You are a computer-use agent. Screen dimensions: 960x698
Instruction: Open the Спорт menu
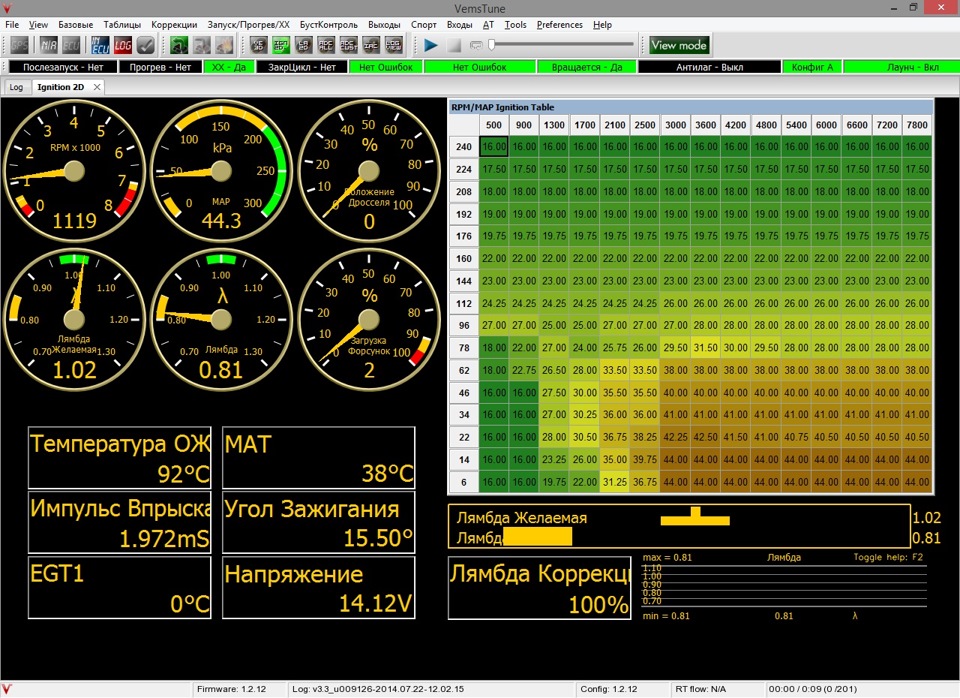click(x=424, y=24)
